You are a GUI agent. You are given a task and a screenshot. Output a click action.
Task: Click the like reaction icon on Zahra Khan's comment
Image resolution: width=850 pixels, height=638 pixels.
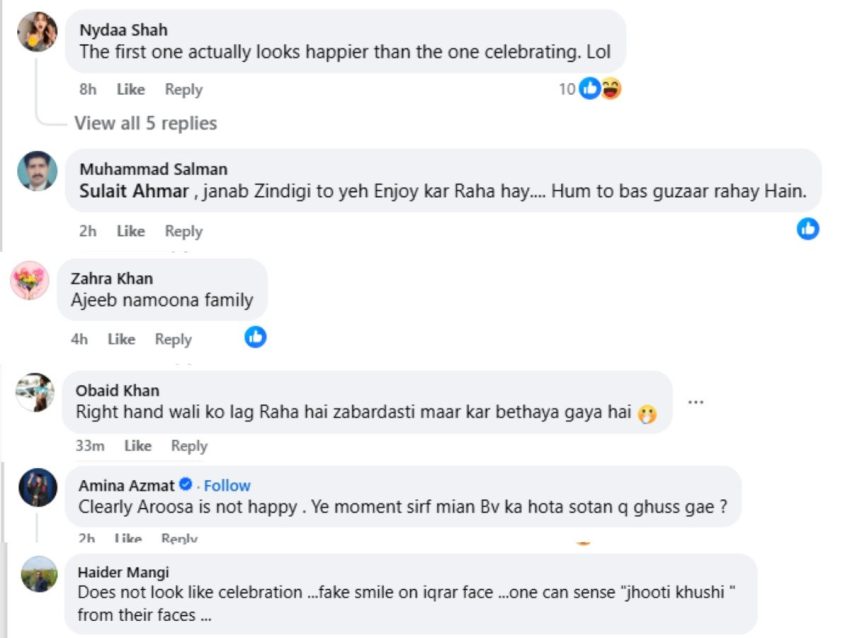coord(255,338)
